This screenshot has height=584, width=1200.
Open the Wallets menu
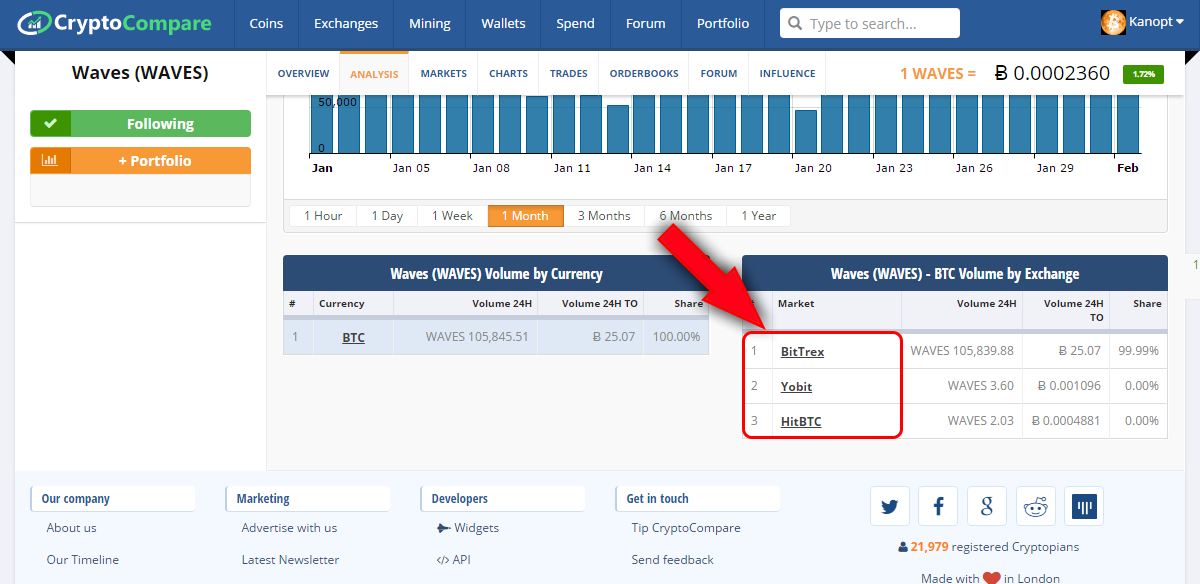click(503, 23)
